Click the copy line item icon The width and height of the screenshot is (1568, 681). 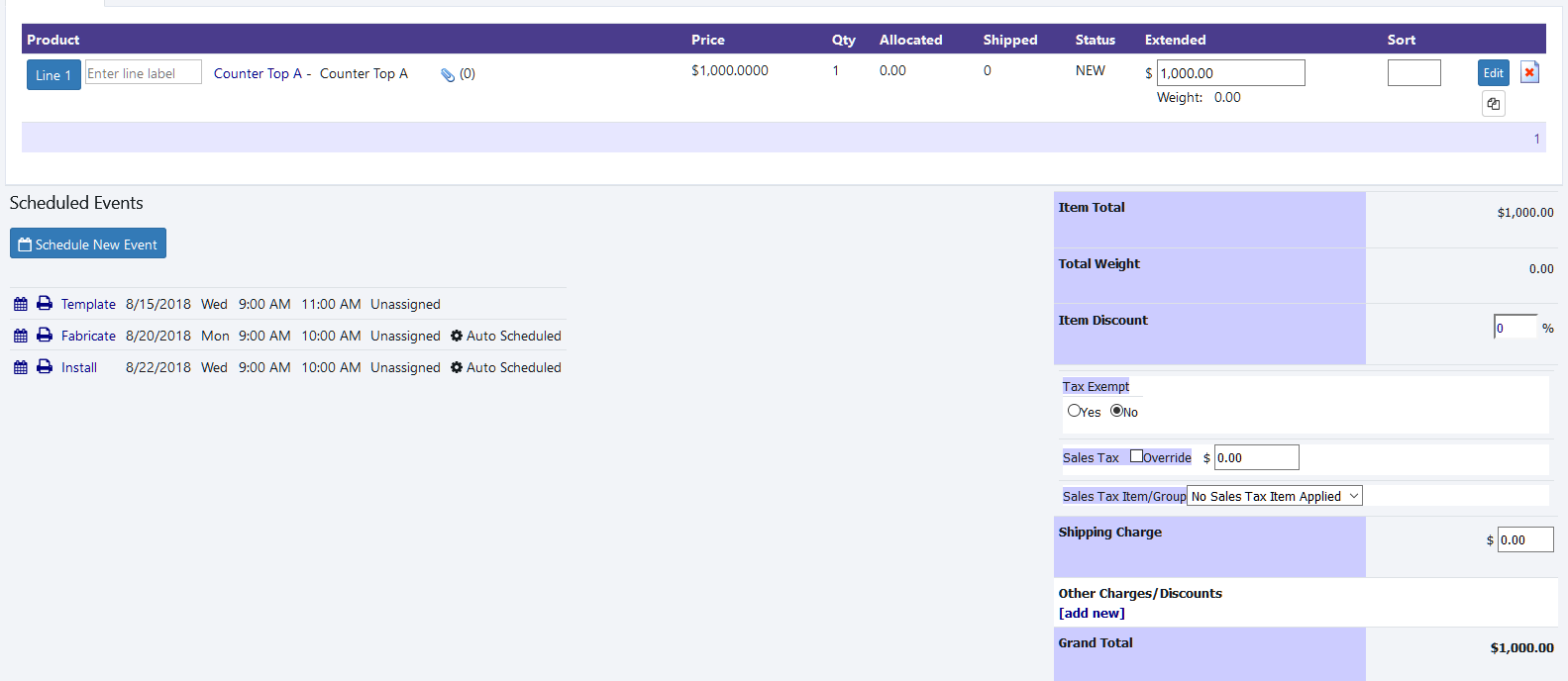[x=1493, y=104]
